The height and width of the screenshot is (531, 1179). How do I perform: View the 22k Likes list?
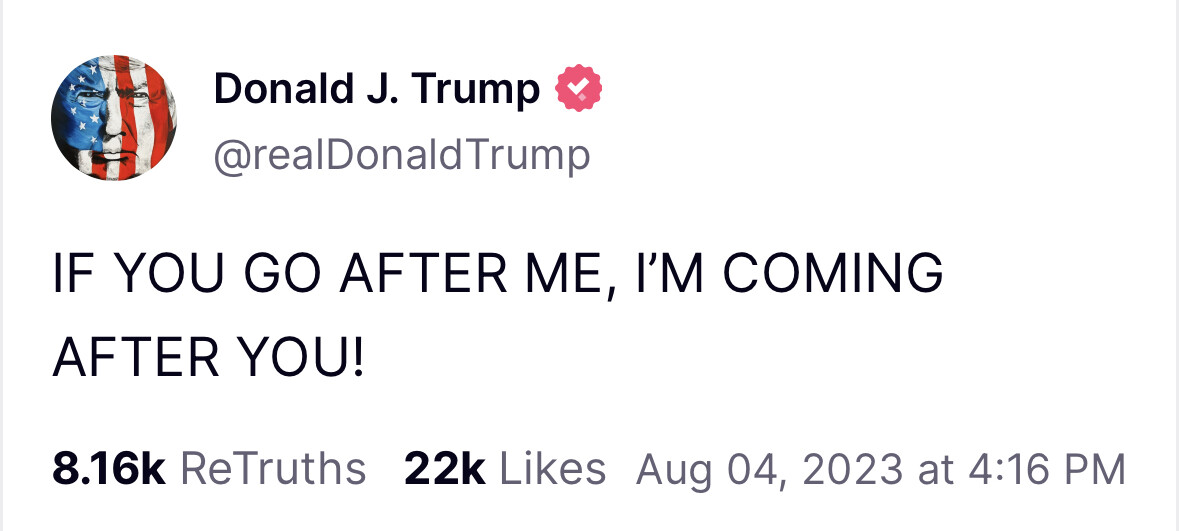point(504,468)
